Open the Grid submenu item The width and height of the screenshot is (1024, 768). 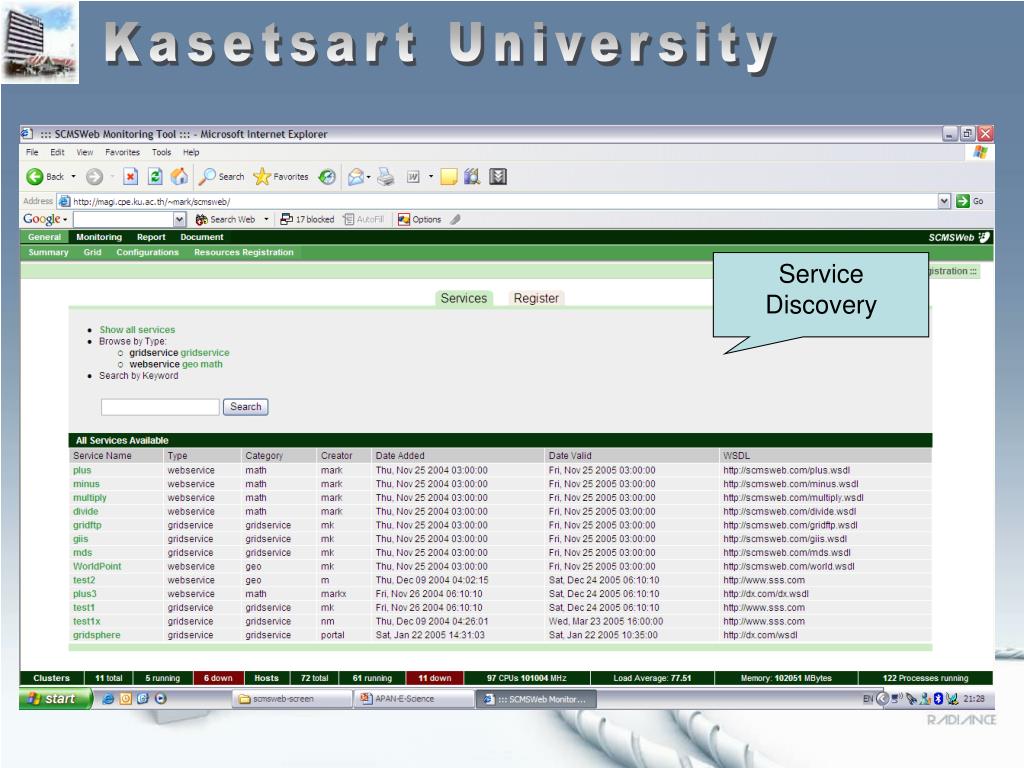(x=92, y=252)
